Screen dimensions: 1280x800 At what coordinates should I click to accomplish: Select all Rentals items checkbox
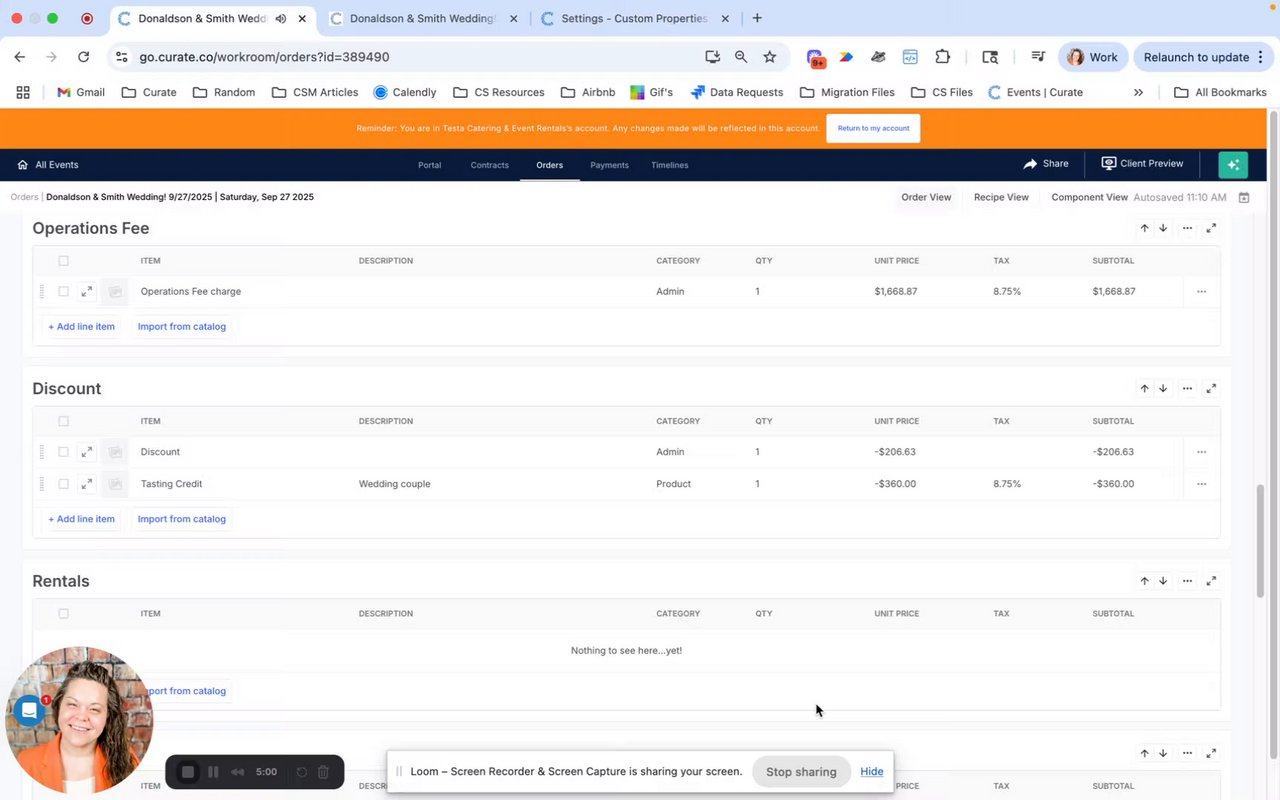[x=63, y=614]
